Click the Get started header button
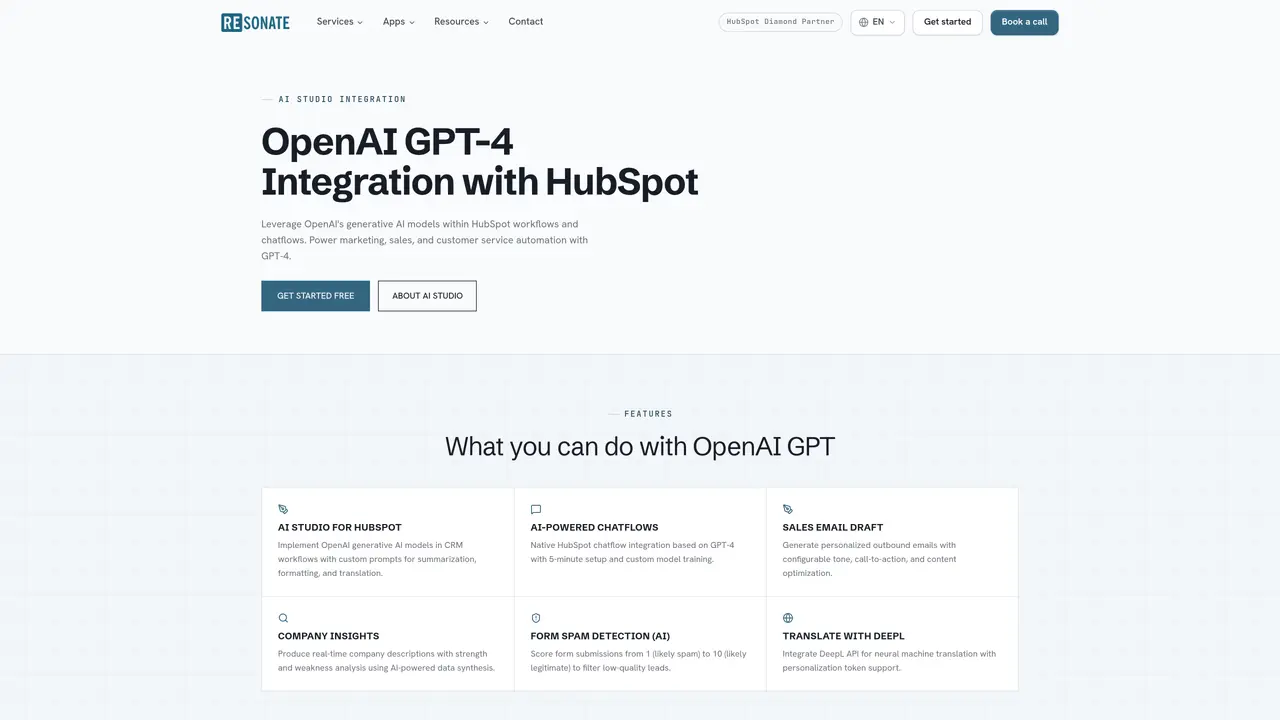The height and width of the screenshot is (720, 1280). (x=947, y=22)
